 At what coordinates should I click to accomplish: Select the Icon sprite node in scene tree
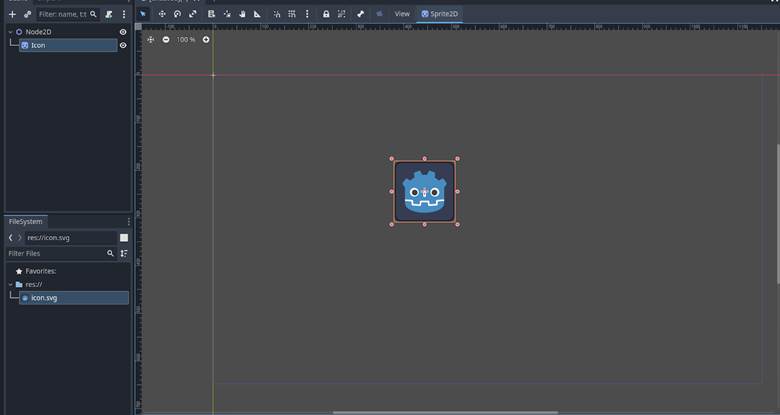click(x=68, y=45)
